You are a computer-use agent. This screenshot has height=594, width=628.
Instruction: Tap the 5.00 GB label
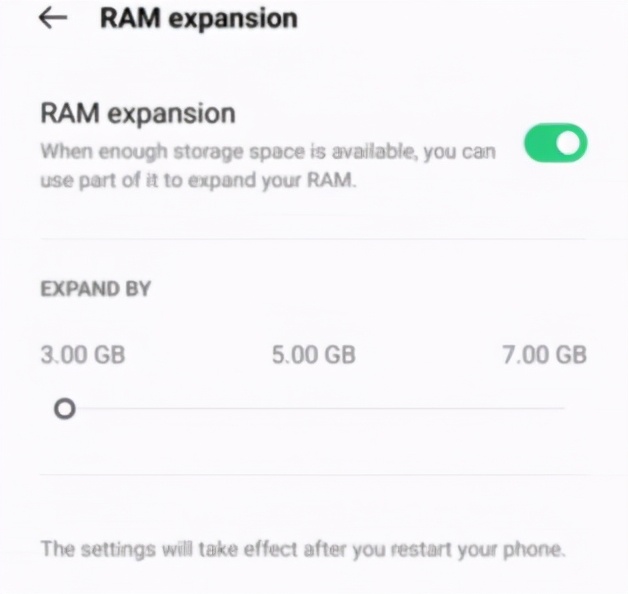pyautogui.click(x=314, y=355)
